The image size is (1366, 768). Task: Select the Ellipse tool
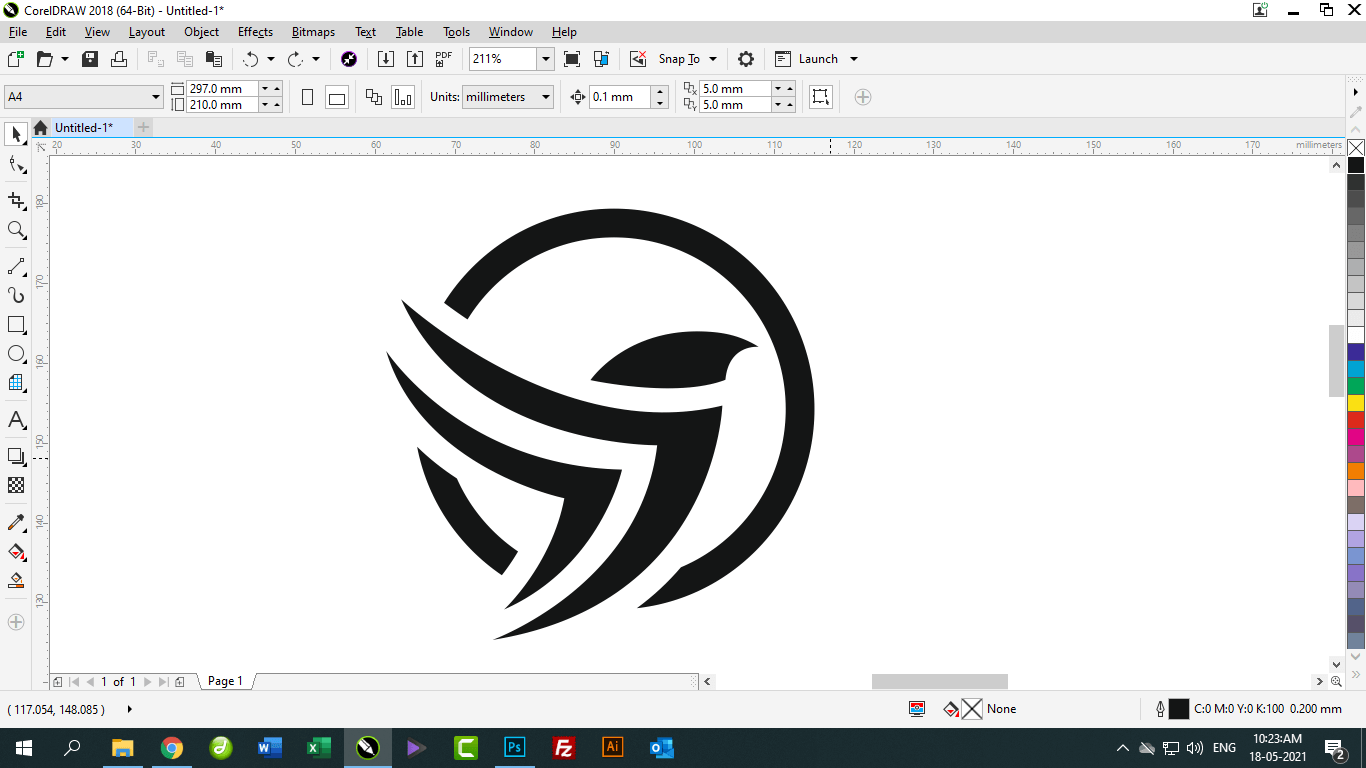[x=16, y=354]
